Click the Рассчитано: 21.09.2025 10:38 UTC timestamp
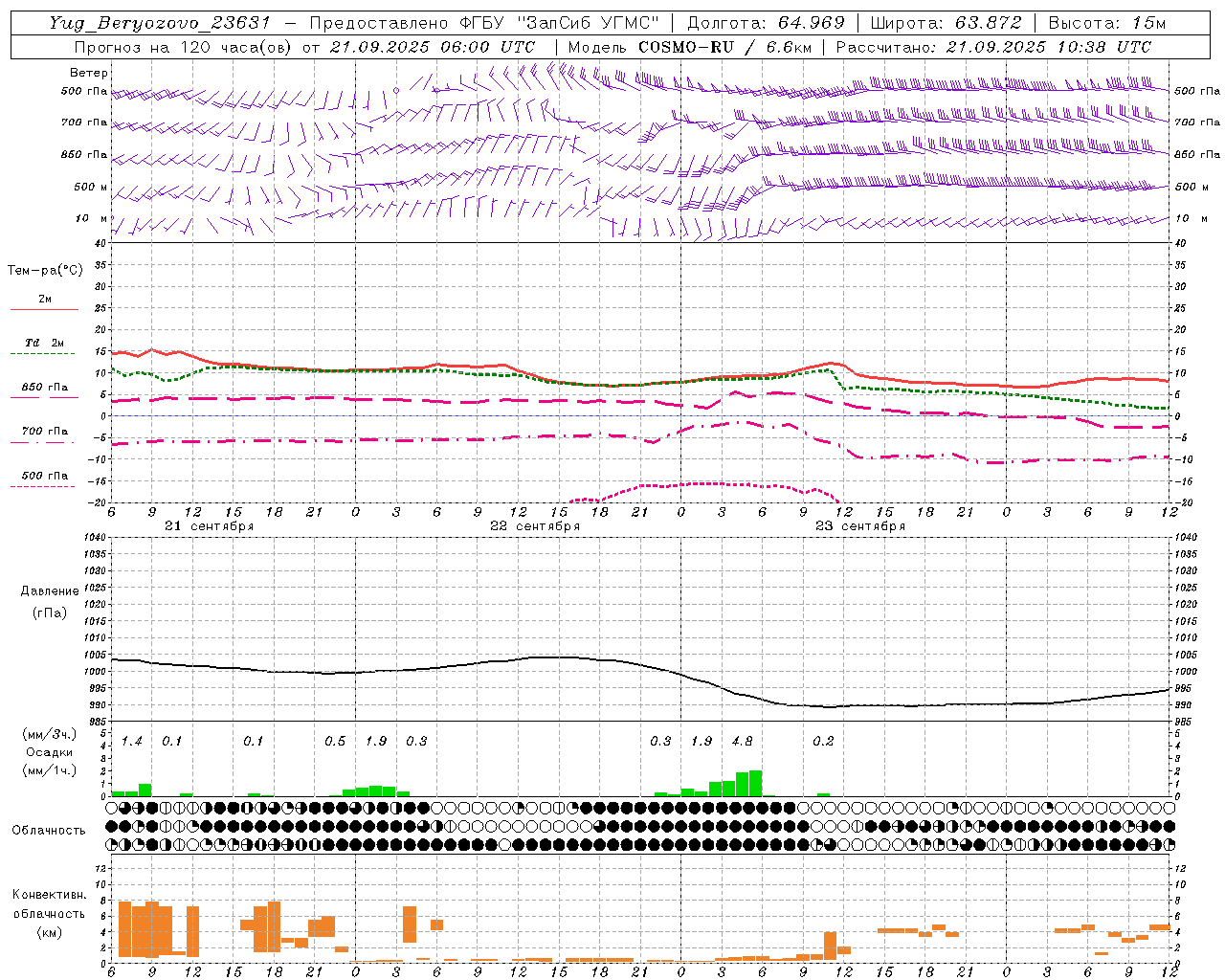 point(993,47)
